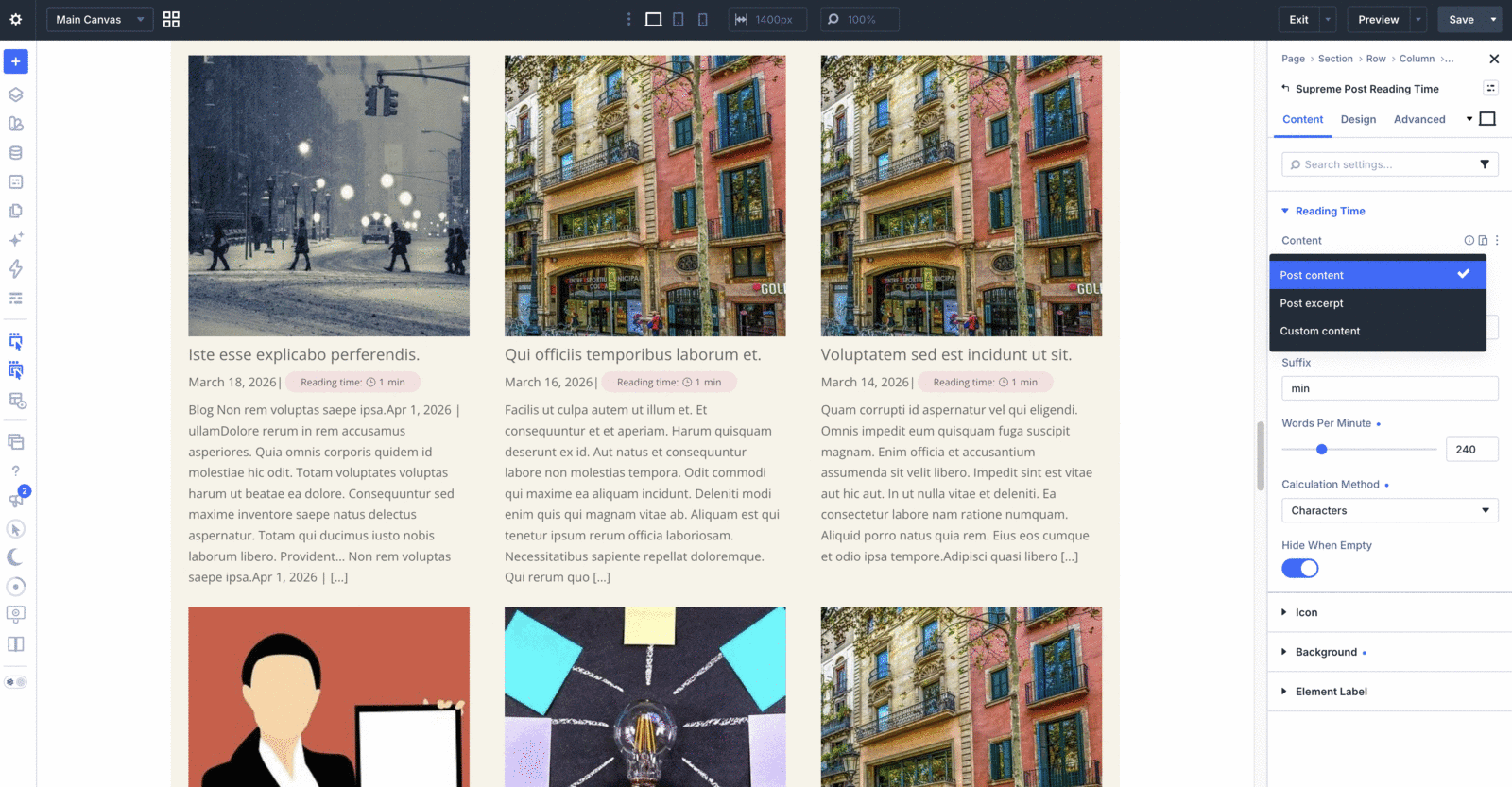Open builder settings gear in top bar
1512x787 pixels.
click(x=16, y=19)
